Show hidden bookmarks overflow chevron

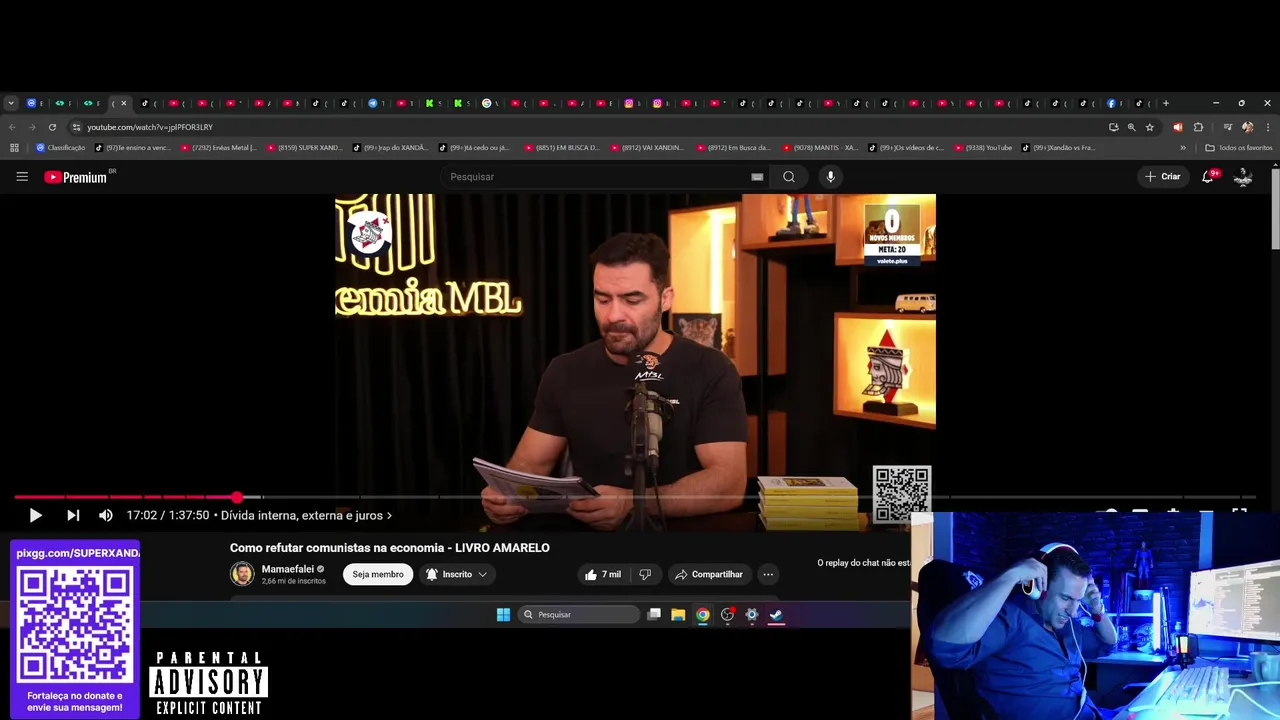tap(1183, 148)
